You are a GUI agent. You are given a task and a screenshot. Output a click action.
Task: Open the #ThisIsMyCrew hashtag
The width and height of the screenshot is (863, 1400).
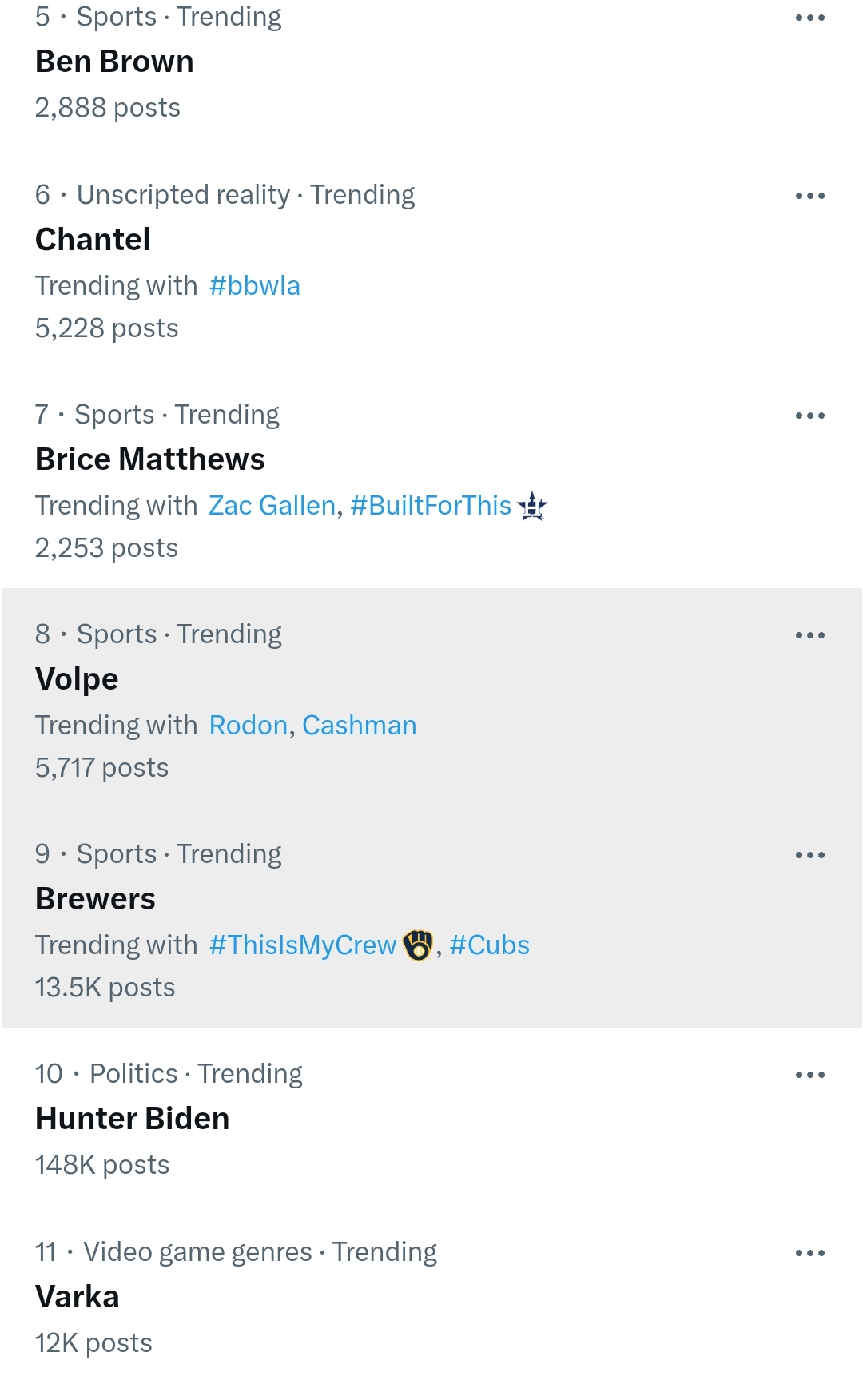coord(303,945)
